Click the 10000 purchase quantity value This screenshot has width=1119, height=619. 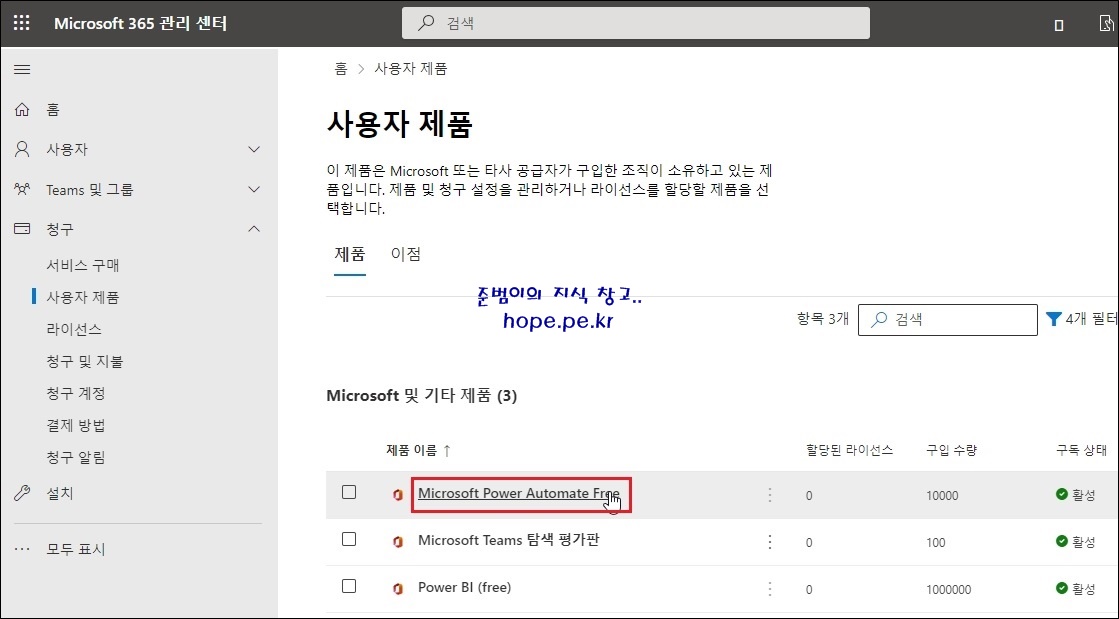click(x=942, y=495)
